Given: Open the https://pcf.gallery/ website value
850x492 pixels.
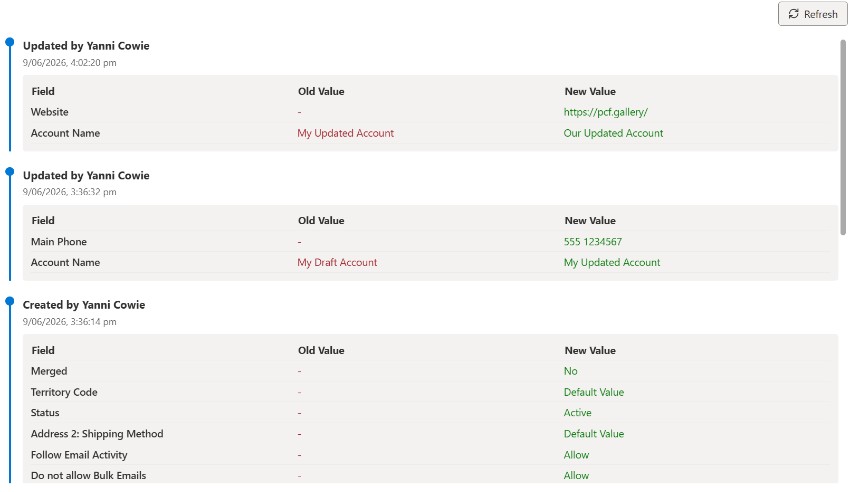Looking at the screenshot, I should tap(606, 112).
